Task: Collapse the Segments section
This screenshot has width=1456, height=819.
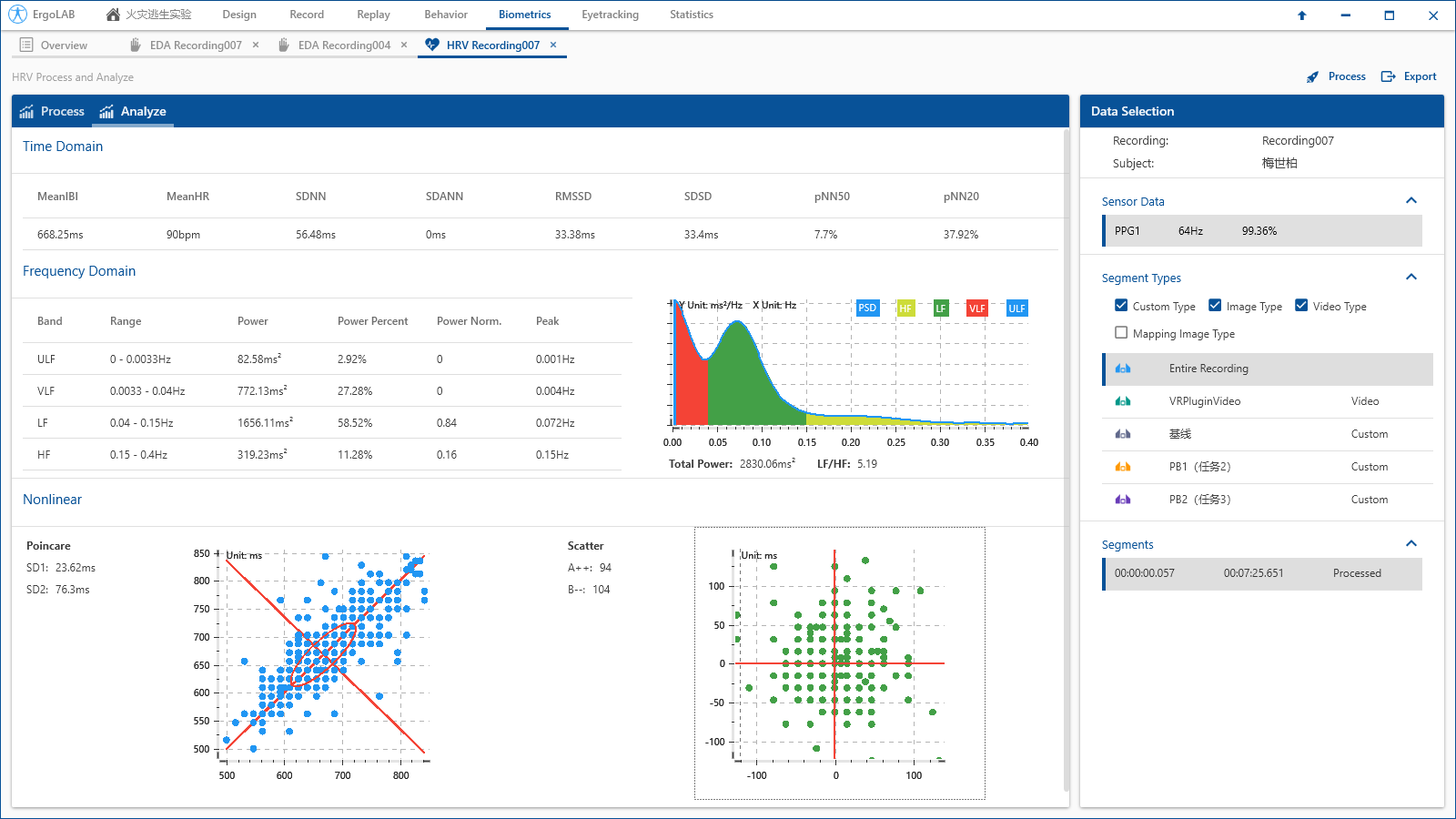Action: click(x=1411, y=544)
